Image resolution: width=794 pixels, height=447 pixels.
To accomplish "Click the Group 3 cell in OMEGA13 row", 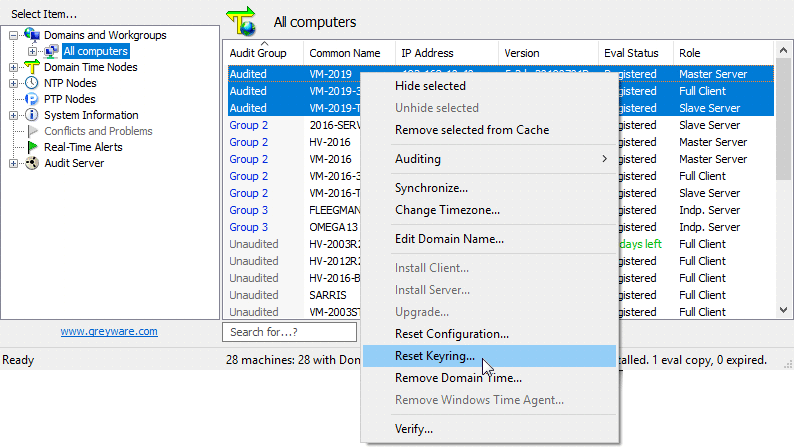I will 249,227.
